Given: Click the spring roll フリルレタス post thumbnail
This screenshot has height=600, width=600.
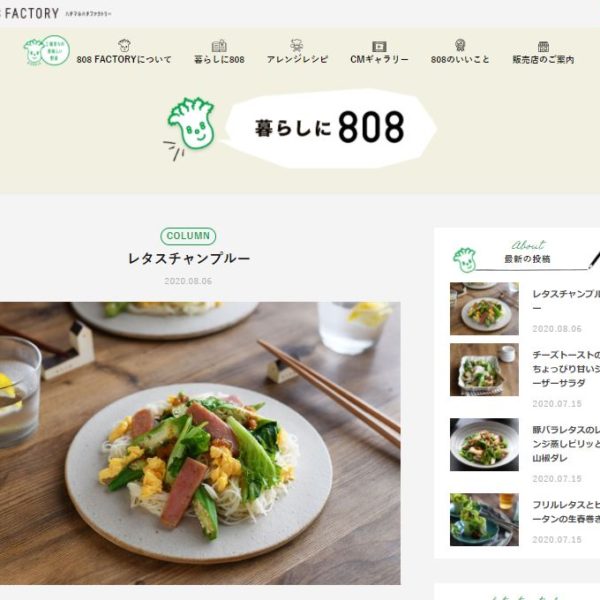Looking at the screenshot, I should pyautogui.click(x=484, y=519).
